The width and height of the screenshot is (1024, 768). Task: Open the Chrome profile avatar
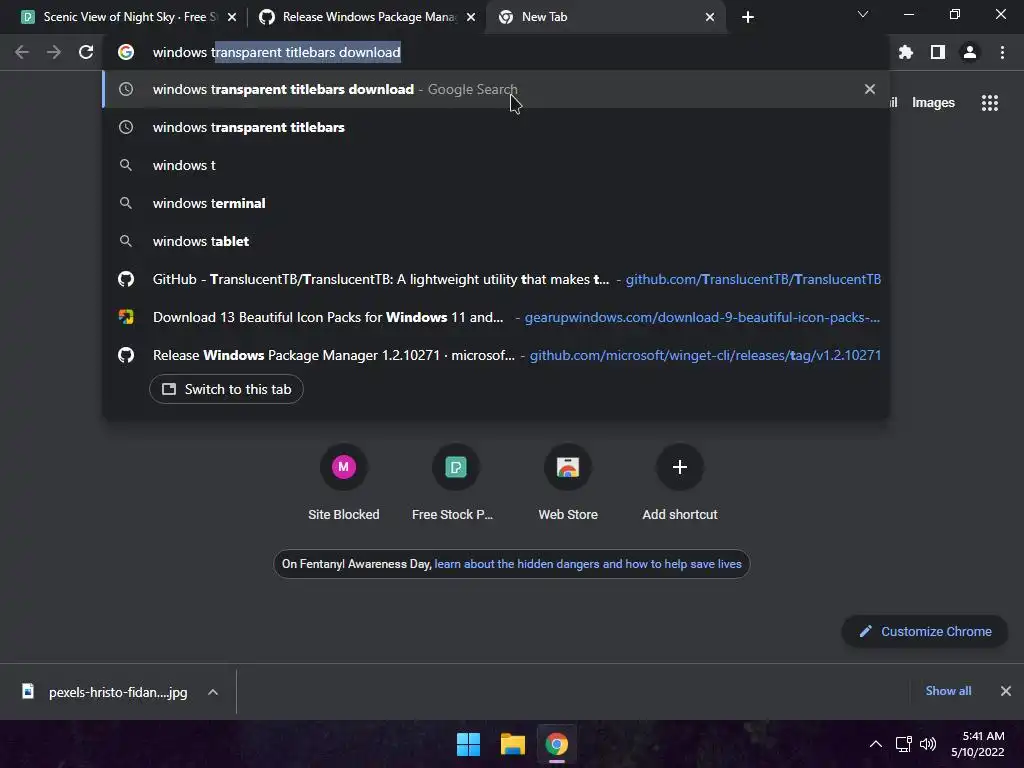tap(970, 52)
